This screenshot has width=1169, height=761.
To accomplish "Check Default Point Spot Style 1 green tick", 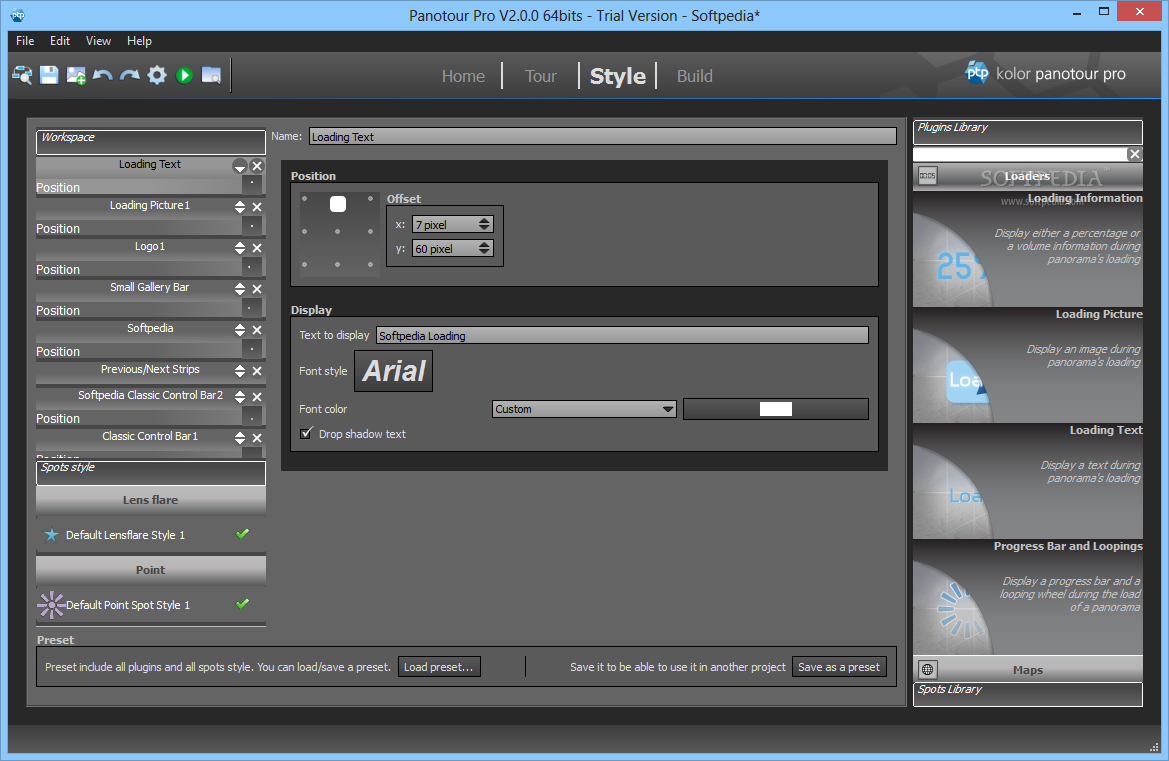I will pos(242,604).
